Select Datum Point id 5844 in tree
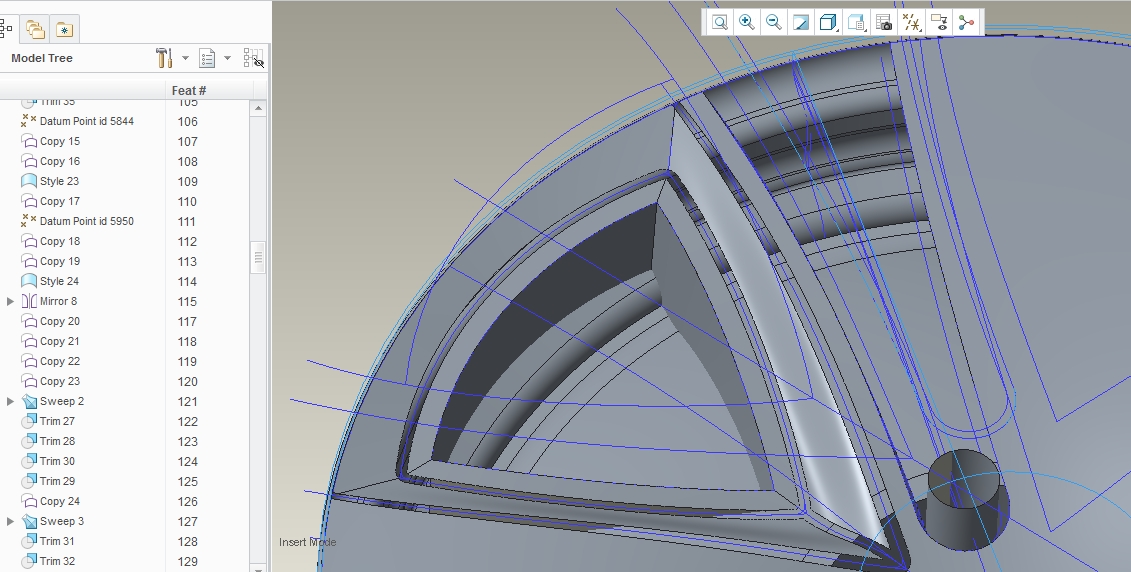 (87, 121)
